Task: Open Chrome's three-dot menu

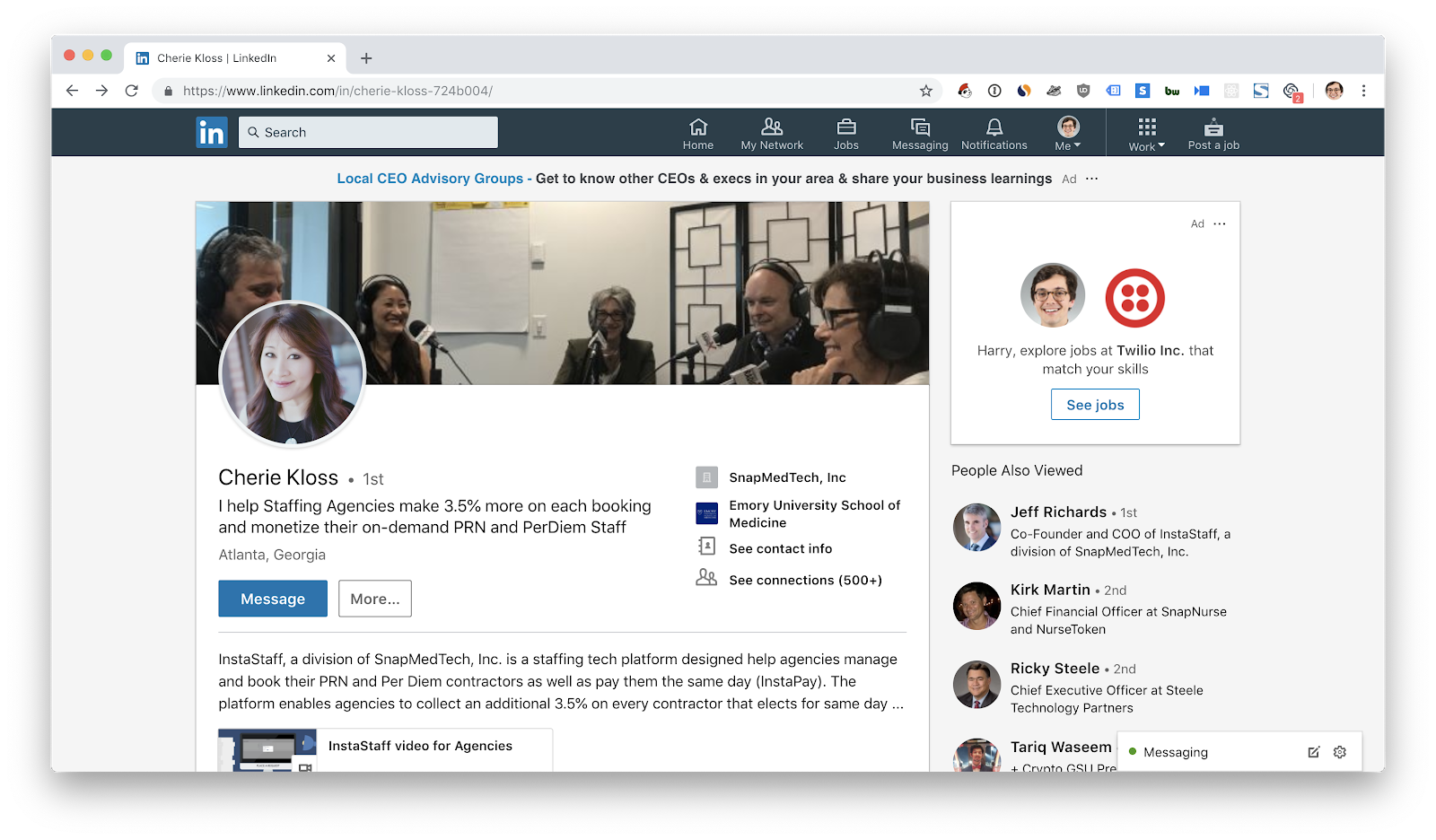Action: (1364, 91)
